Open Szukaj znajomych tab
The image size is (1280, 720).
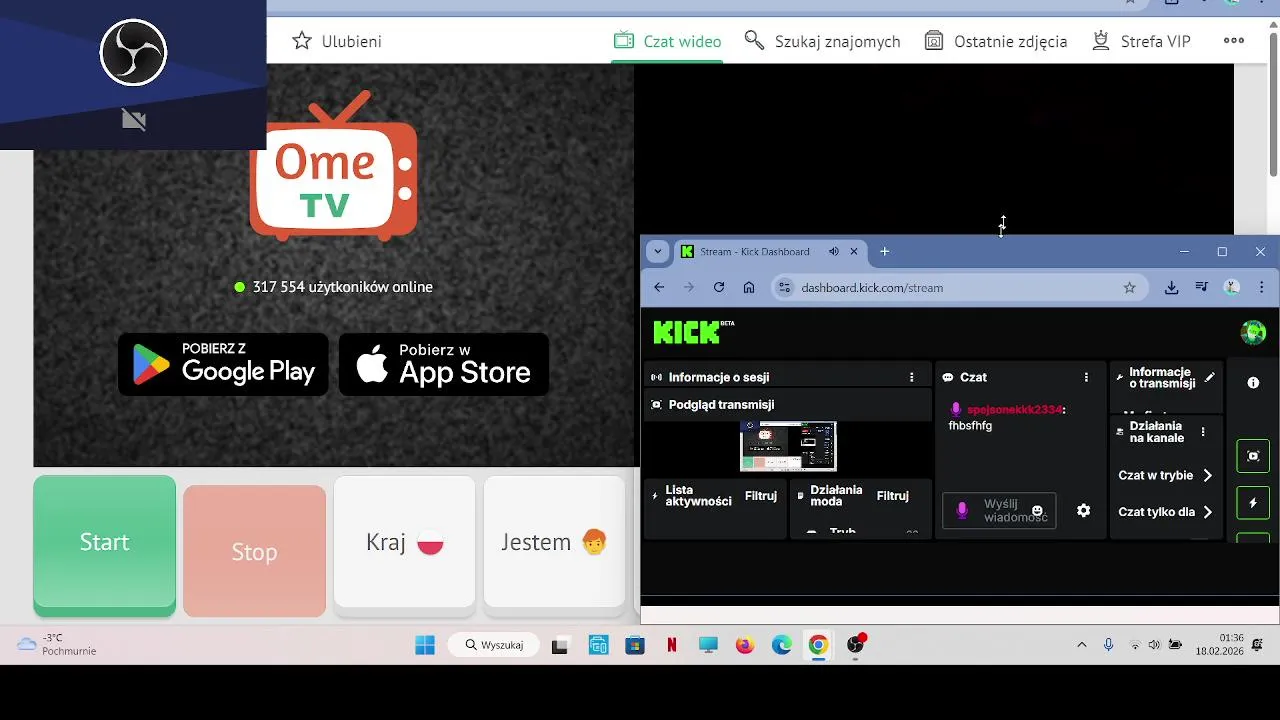click(x=822, y=41)
